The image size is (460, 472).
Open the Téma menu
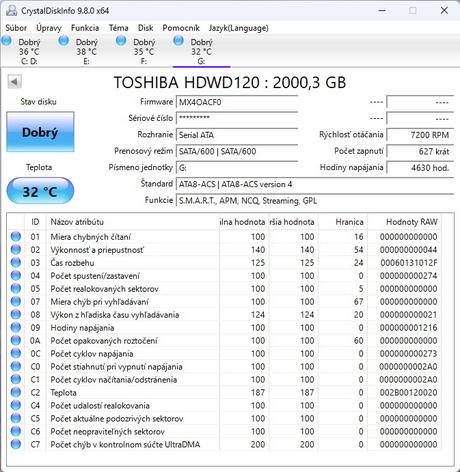[x=118, y=28]
